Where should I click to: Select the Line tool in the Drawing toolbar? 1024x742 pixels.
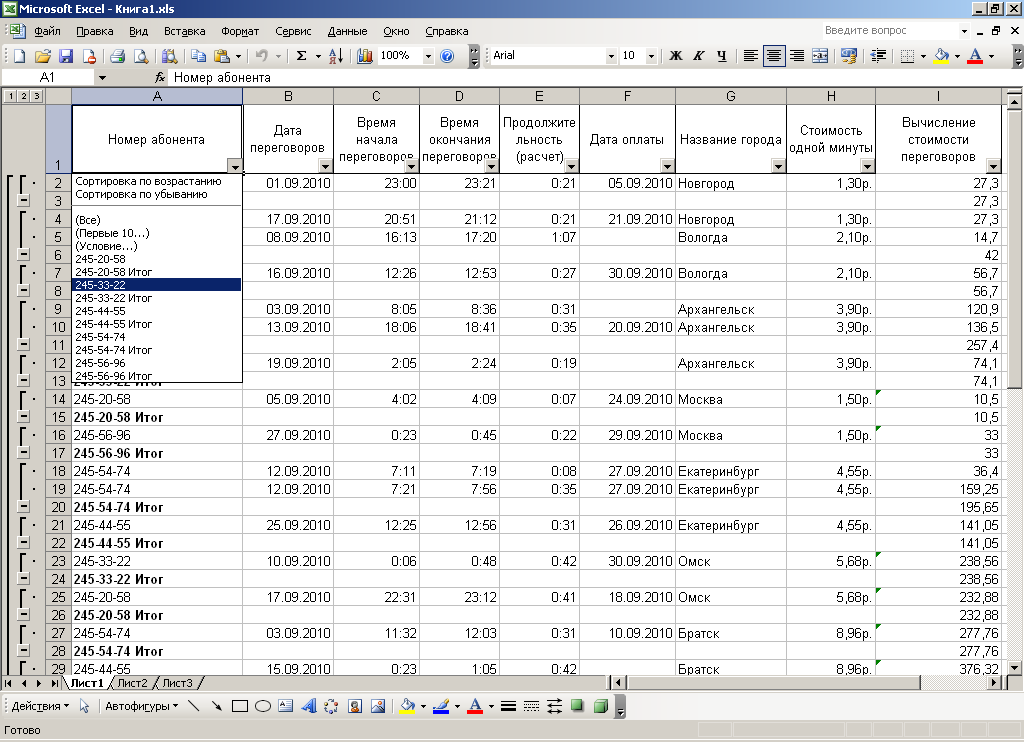pyautogui.click(x=193, y=706)
